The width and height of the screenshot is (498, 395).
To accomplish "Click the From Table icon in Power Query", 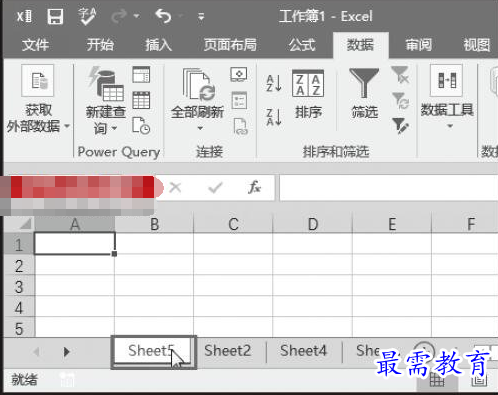I will coord(141,100).
